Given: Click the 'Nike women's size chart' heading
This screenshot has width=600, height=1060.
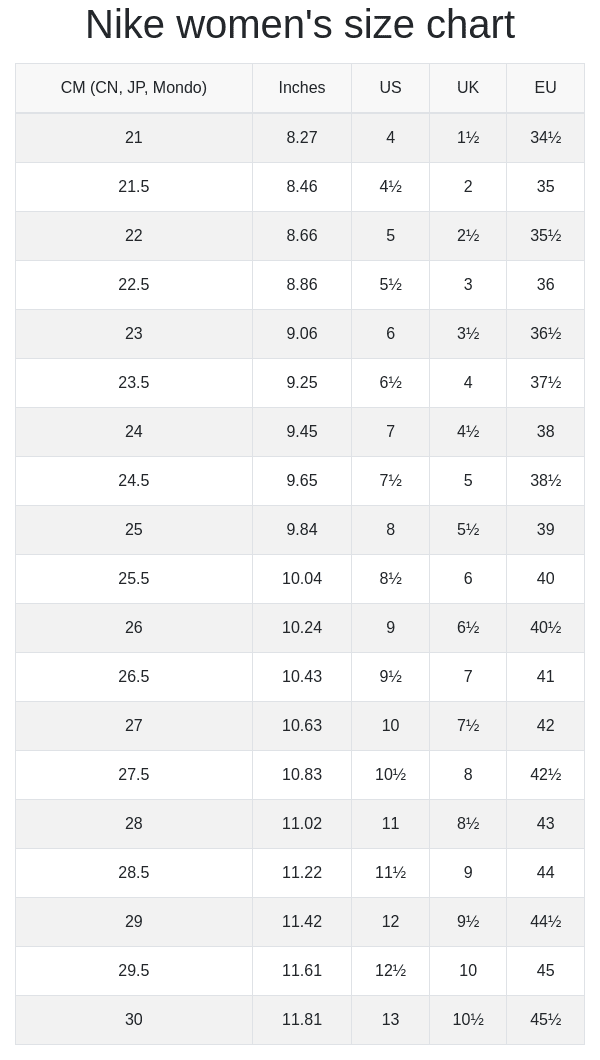Looking at the screenshot, I should [x=300, y=25].
